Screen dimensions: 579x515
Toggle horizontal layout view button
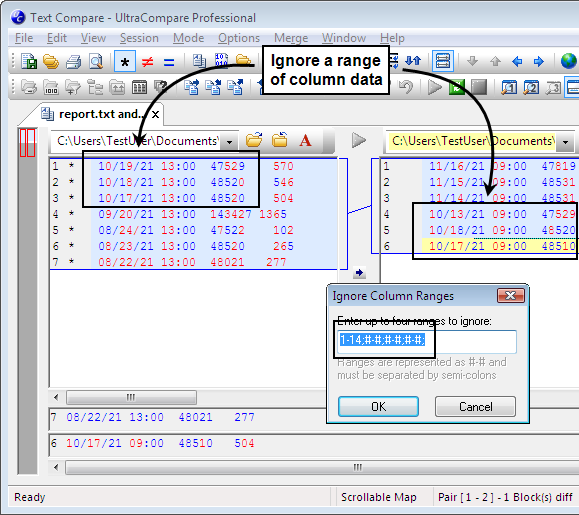(443, 61)
